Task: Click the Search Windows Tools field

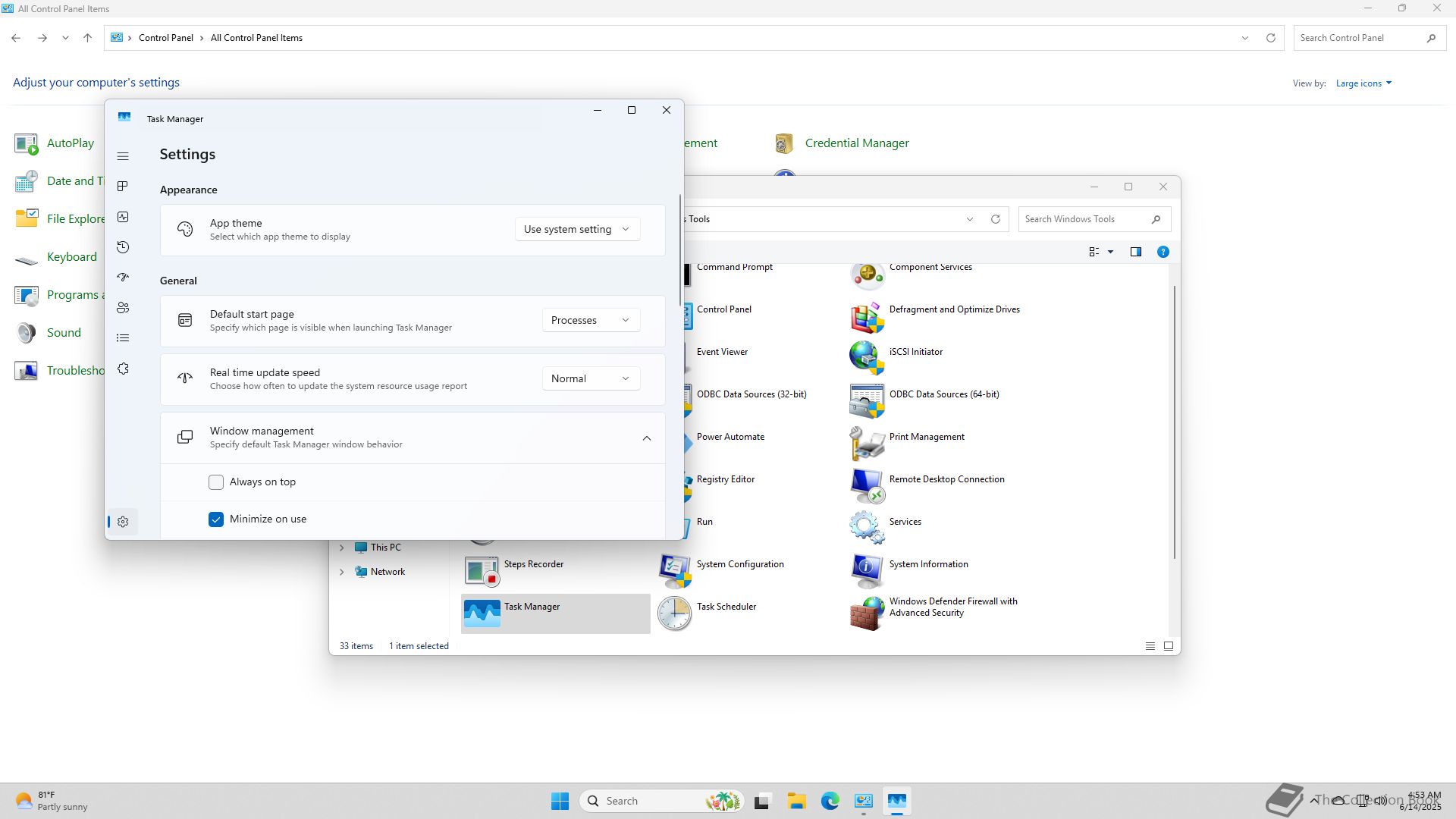Action: (1084, 219)
